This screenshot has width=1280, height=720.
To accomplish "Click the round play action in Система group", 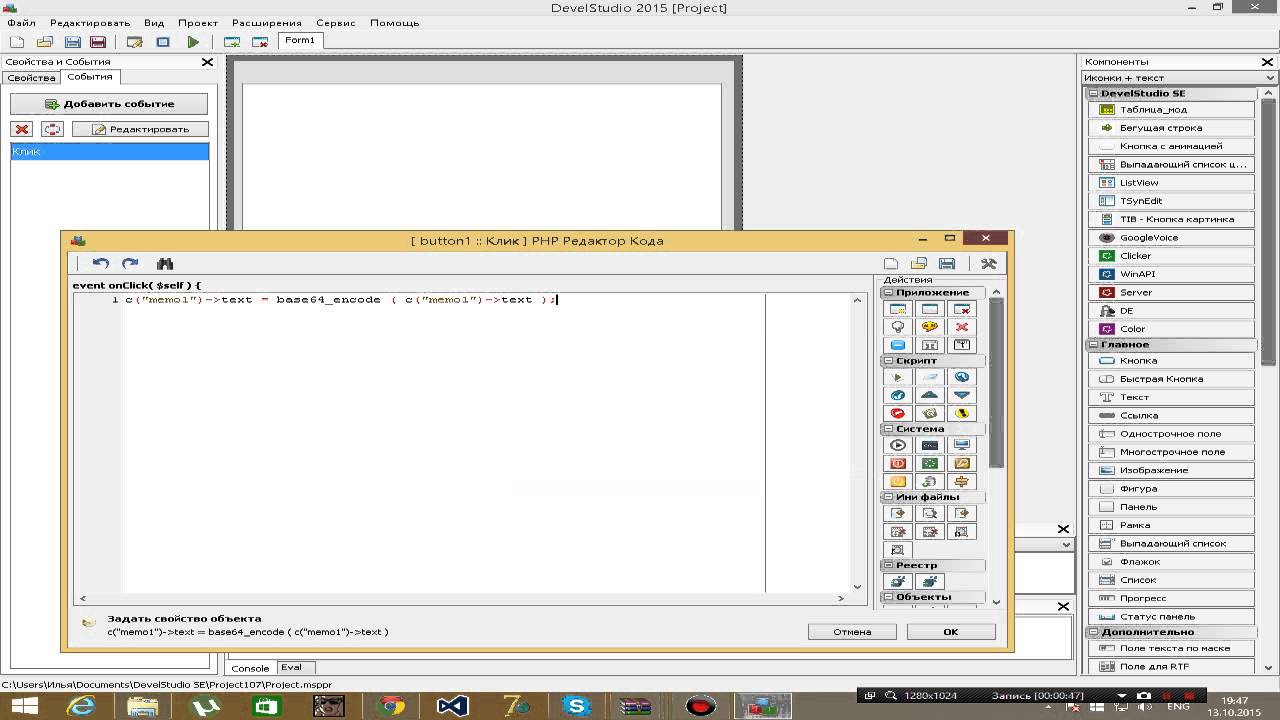I will 898,445.
